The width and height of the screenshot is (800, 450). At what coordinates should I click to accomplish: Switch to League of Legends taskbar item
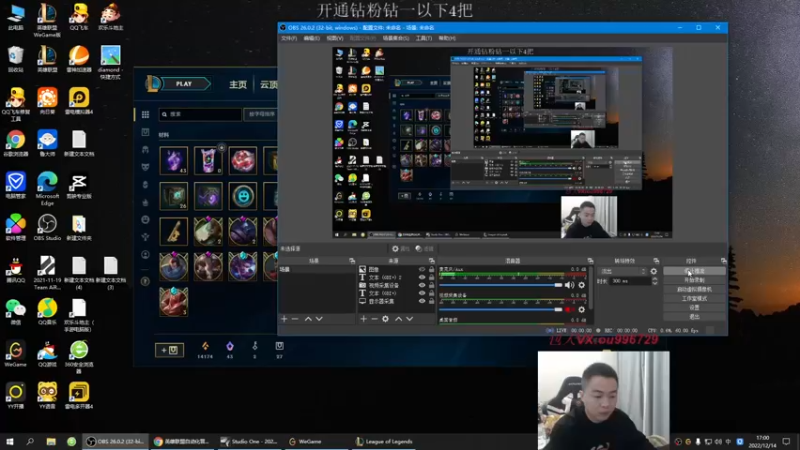[x=384, y=441]
